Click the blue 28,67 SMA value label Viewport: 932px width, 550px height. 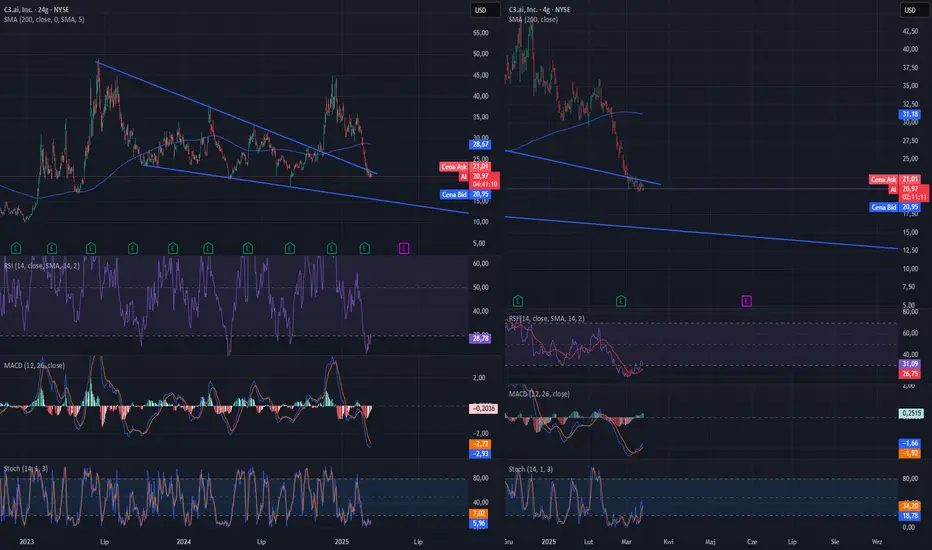coord(480,144)
